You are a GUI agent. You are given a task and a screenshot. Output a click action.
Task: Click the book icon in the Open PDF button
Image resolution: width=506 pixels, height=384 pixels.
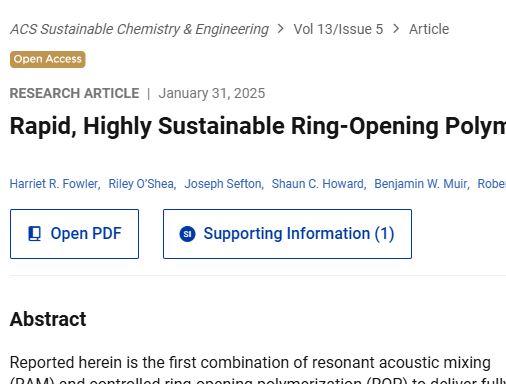tap(35, 234)
